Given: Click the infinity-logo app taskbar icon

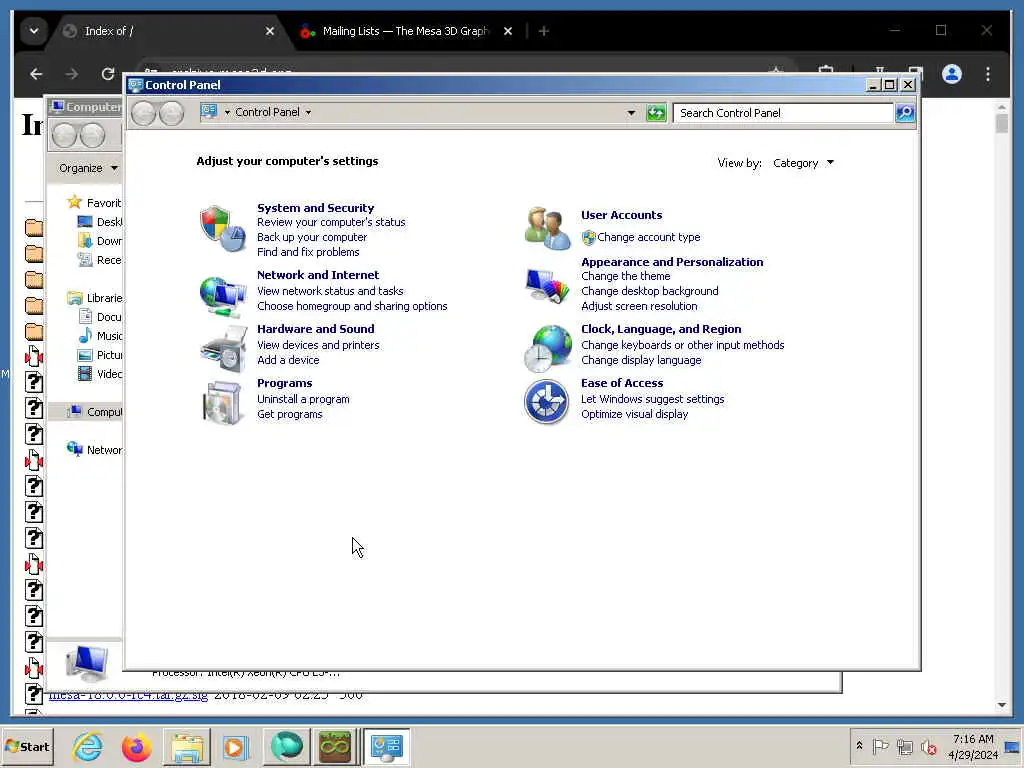Looking at the screenshot, I should [x=335, y=746].
